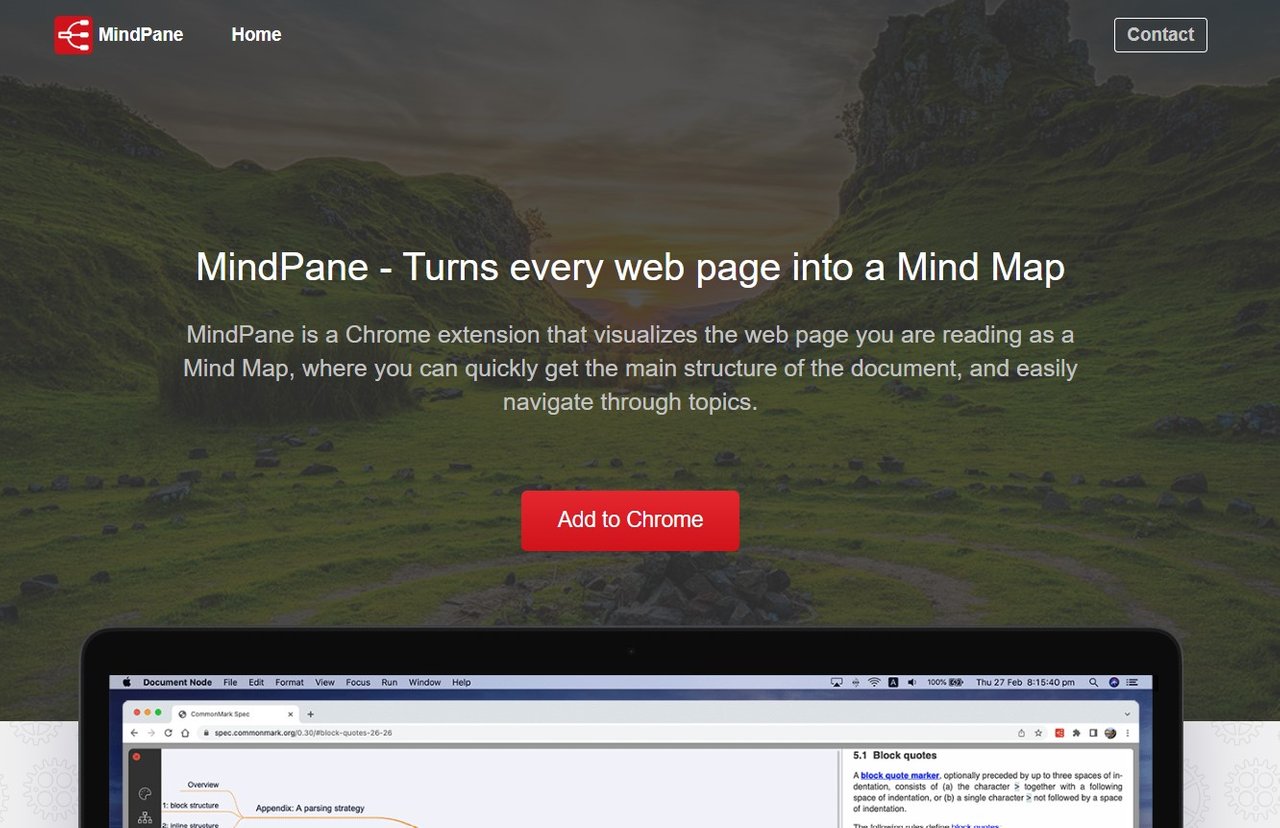Click the browser home icon
The width and height of the screenshot is (1280, 828).
click(185, 733)
